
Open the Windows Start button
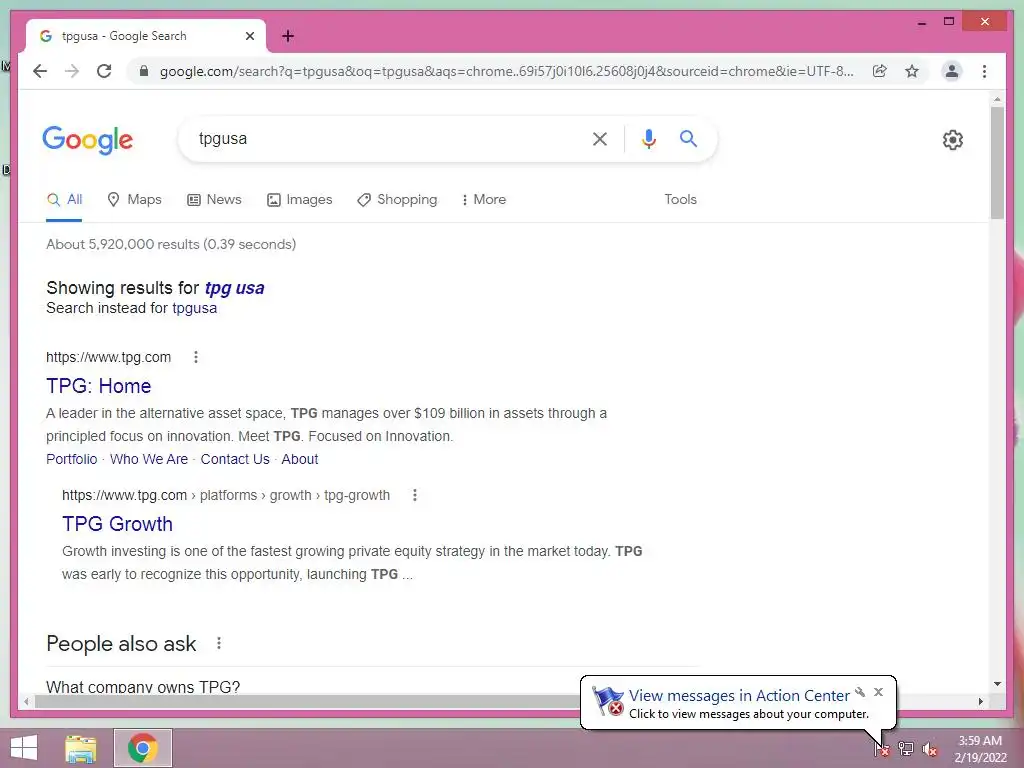coord(24,748)
